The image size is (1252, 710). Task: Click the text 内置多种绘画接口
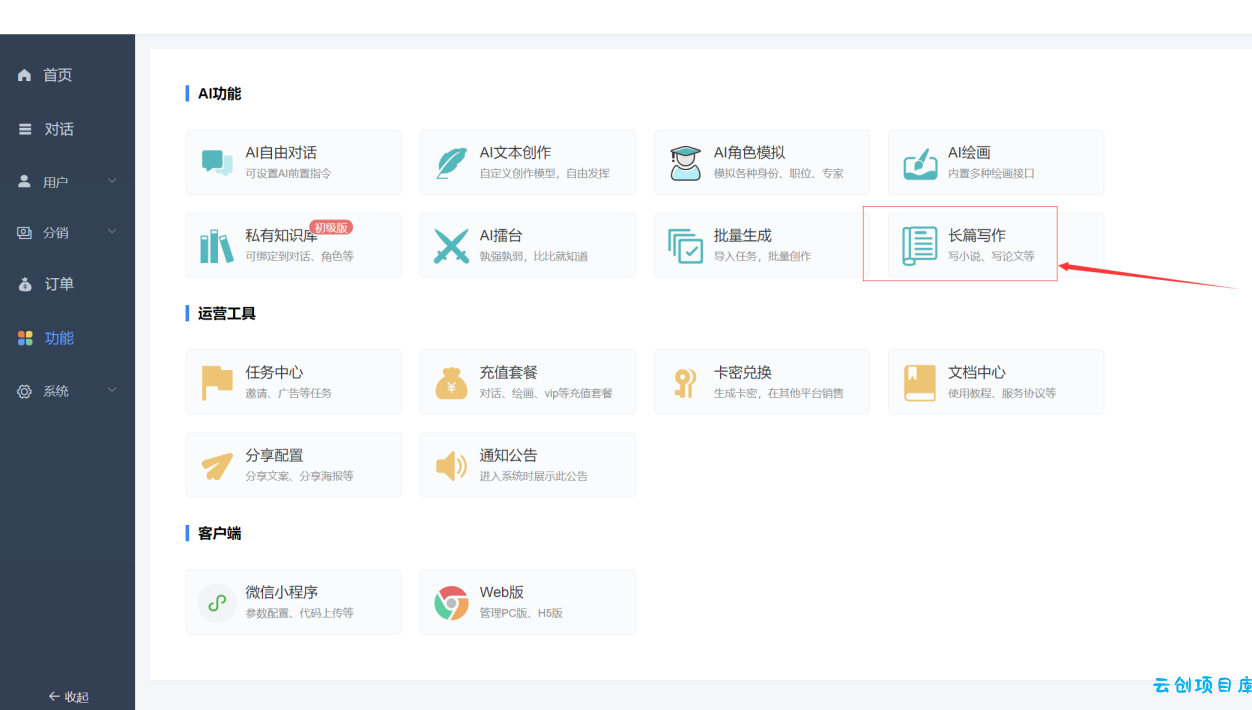coord(991,173)
